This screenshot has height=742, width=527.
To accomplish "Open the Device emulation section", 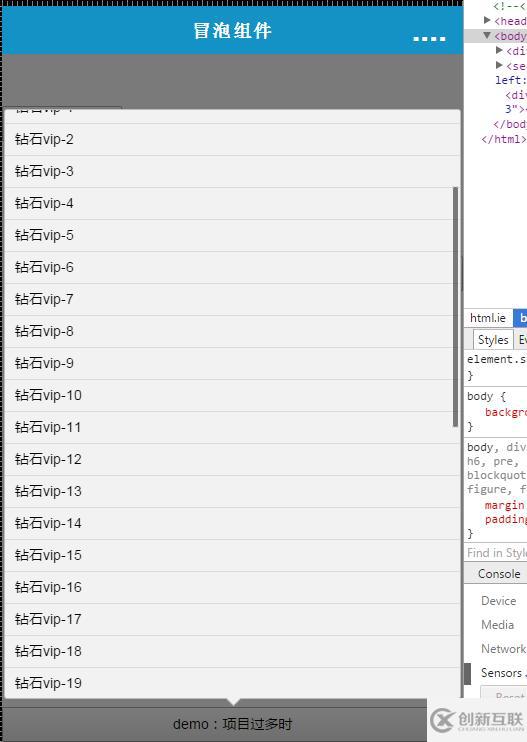I will tap(499, 601).
